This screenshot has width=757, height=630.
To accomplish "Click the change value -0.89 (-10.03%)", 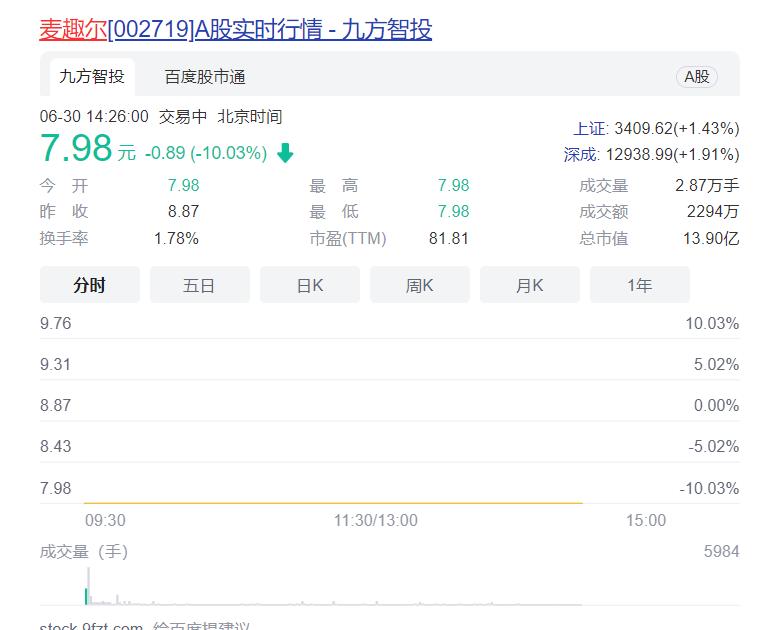I will click(206, 153).
